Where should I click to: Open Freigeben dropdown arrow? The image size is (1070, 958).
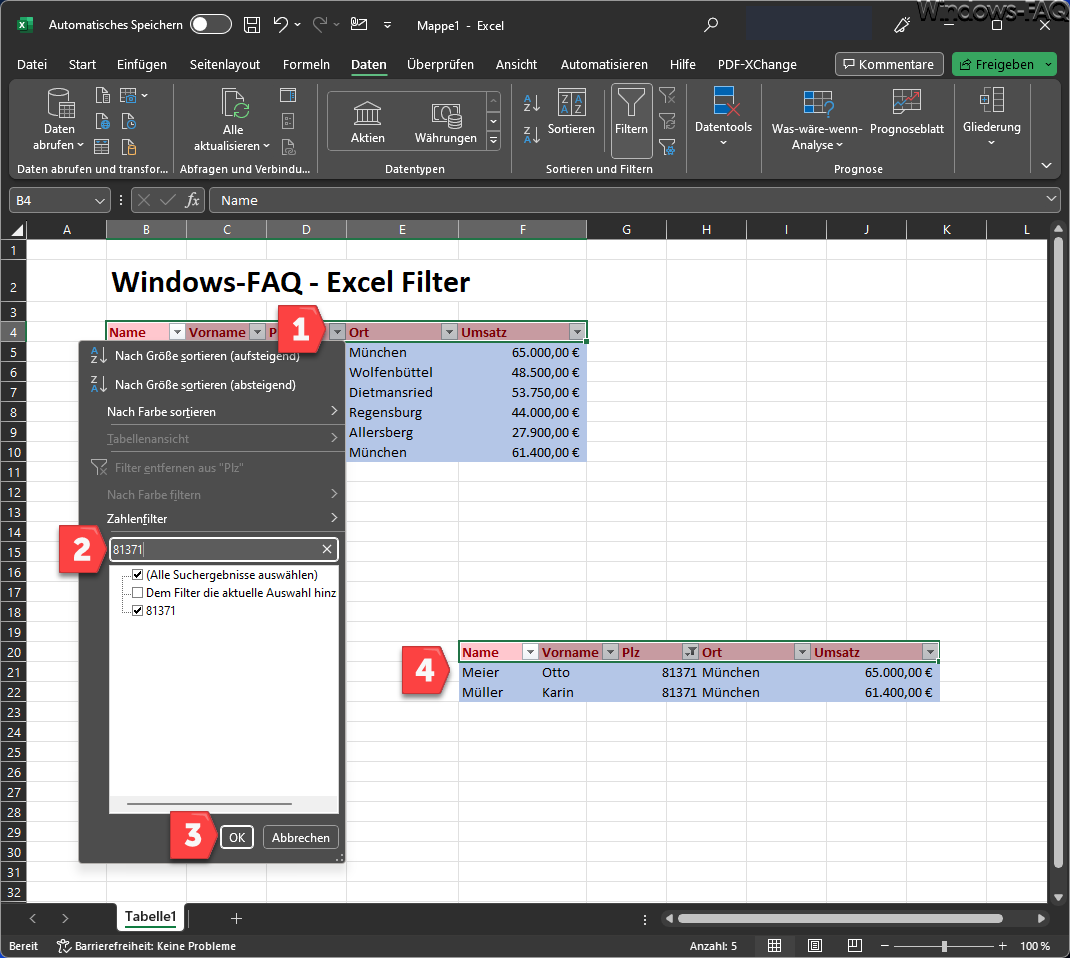pos(1049,64)
